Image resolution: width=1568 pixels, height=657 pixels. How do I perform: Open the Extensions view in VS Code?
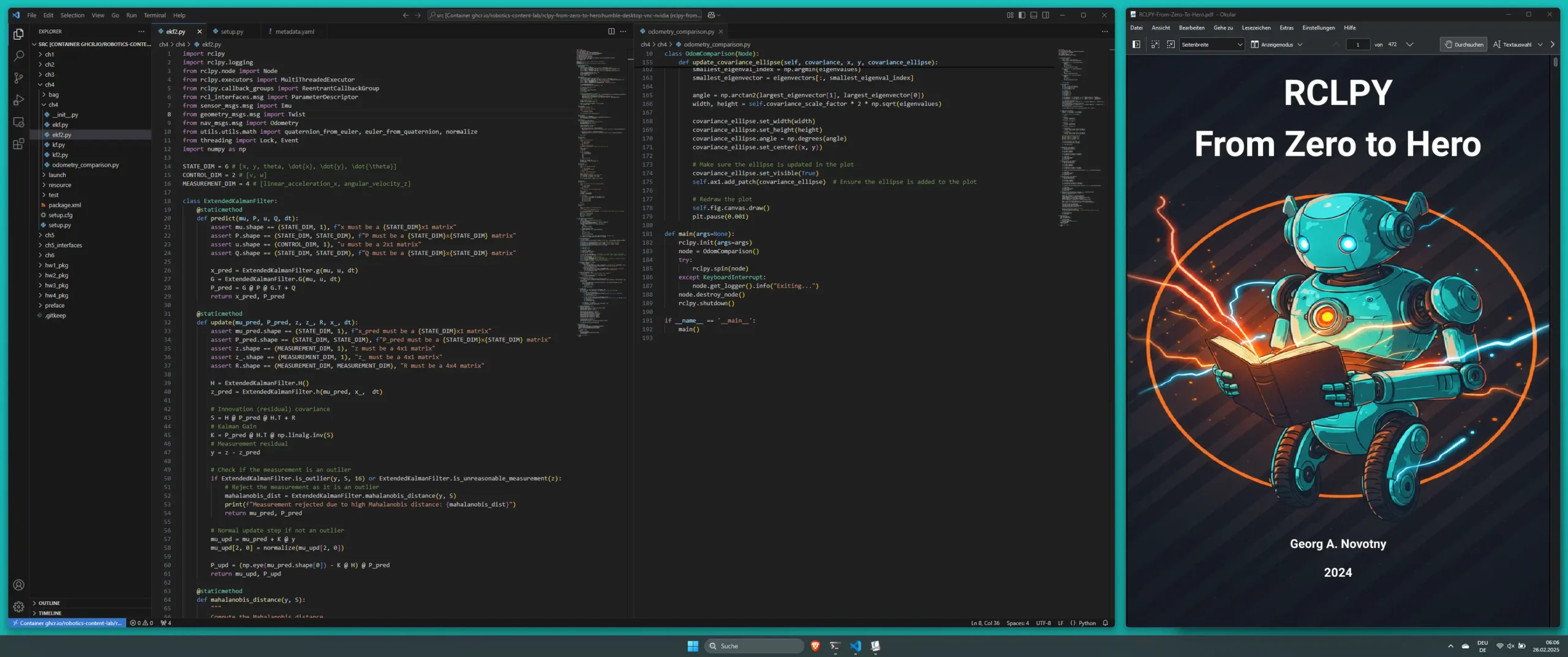point(18,144)
